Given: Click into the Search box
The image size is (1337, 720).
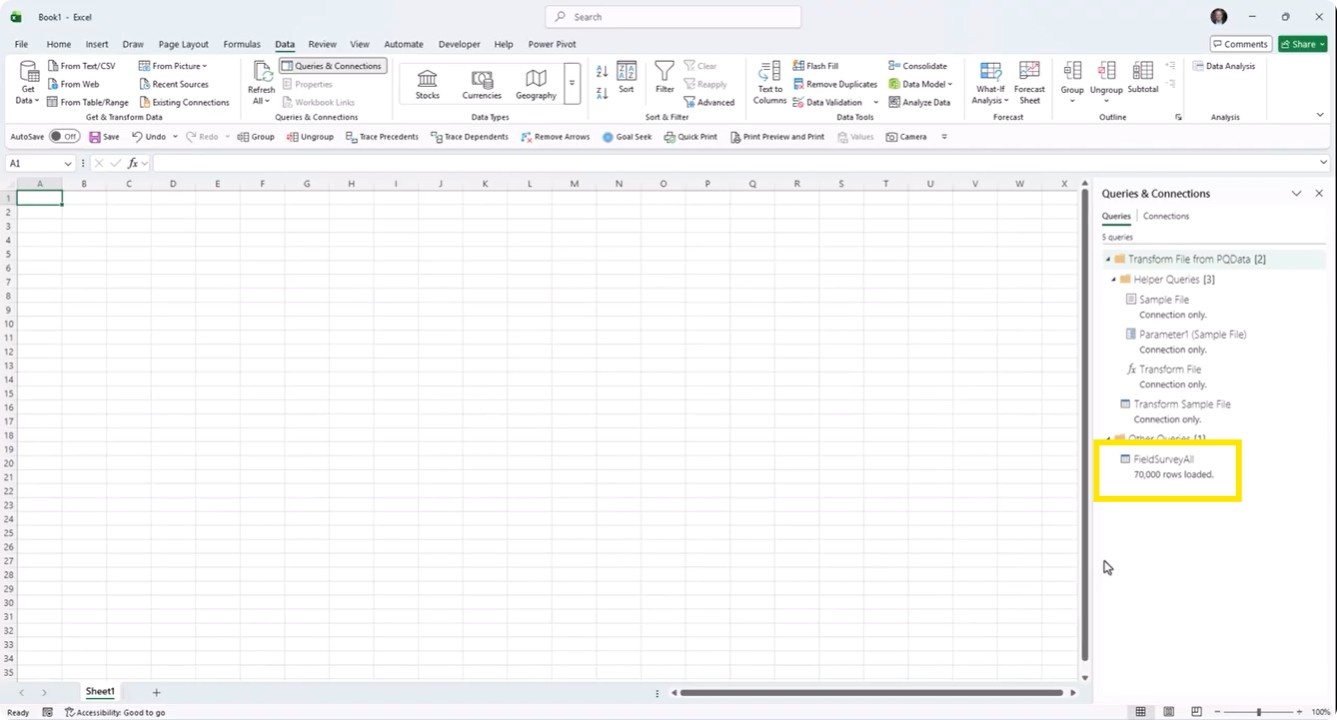Looking at the screenshot, I should click(x=673, y=17).
